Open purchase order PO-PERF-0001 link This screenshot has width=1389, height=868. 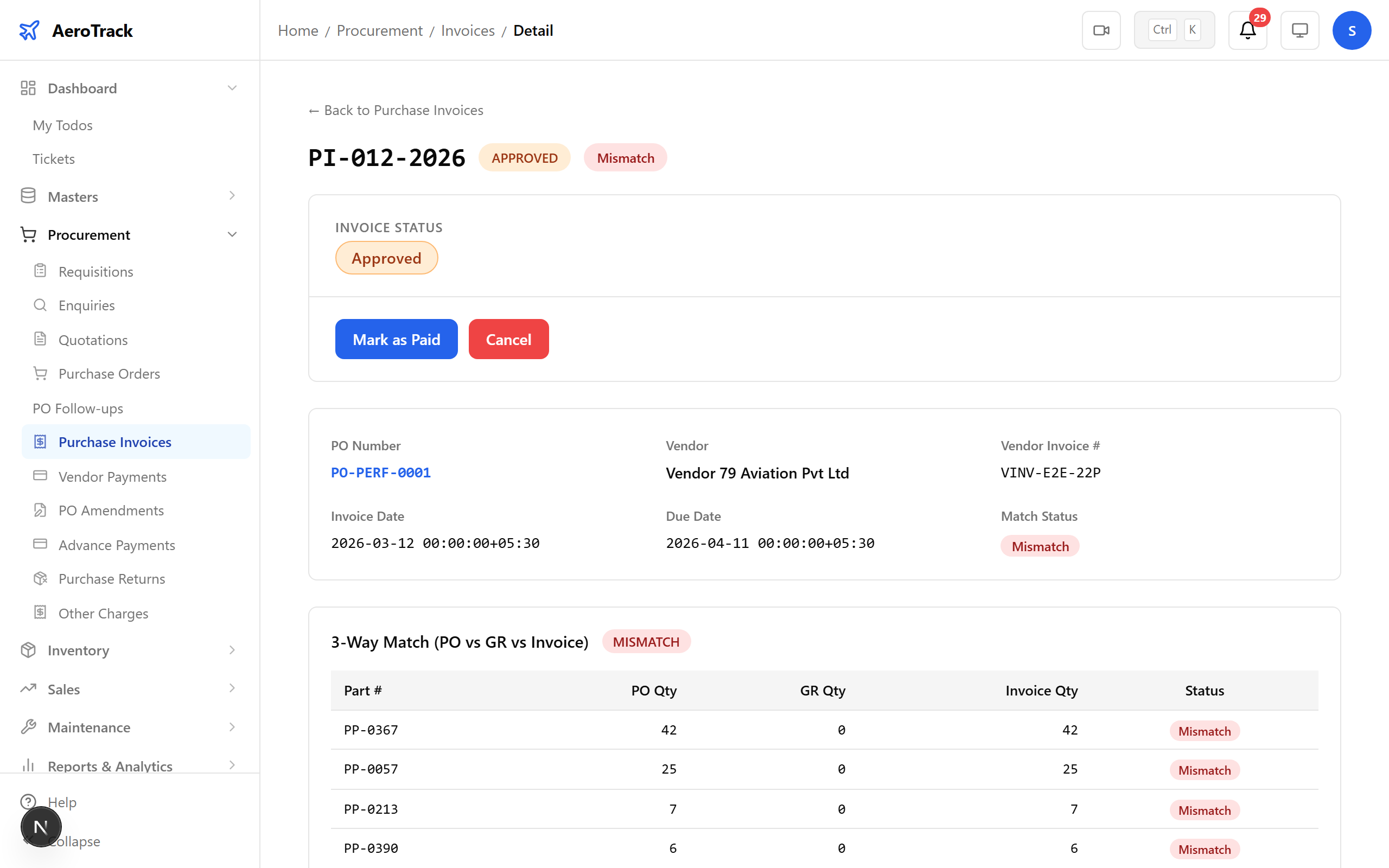[380, 473]
